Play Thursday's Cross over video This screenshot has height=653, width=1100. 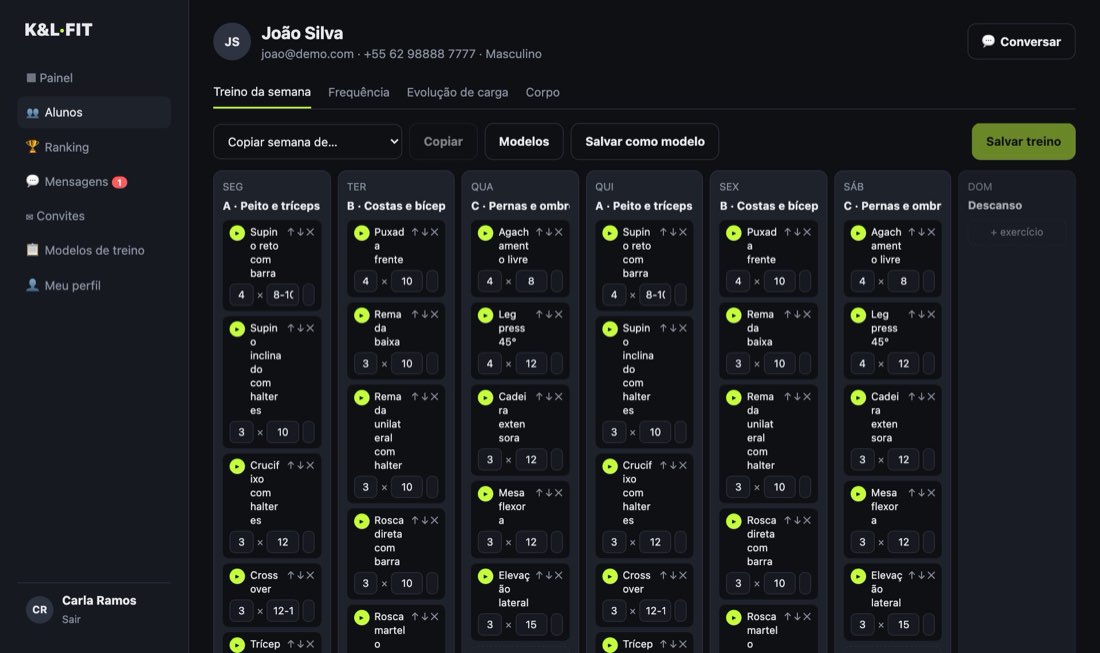pos(610,576)
